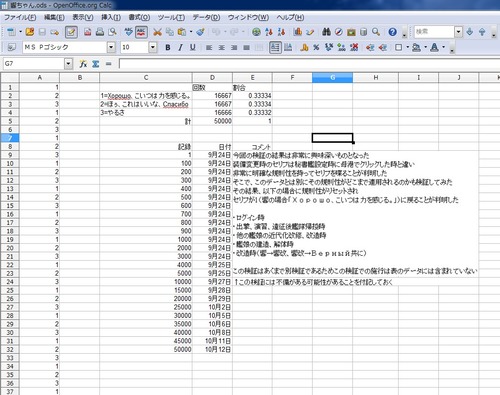Toggle italic formatting

pyautogui.click(x=180, y=47)
